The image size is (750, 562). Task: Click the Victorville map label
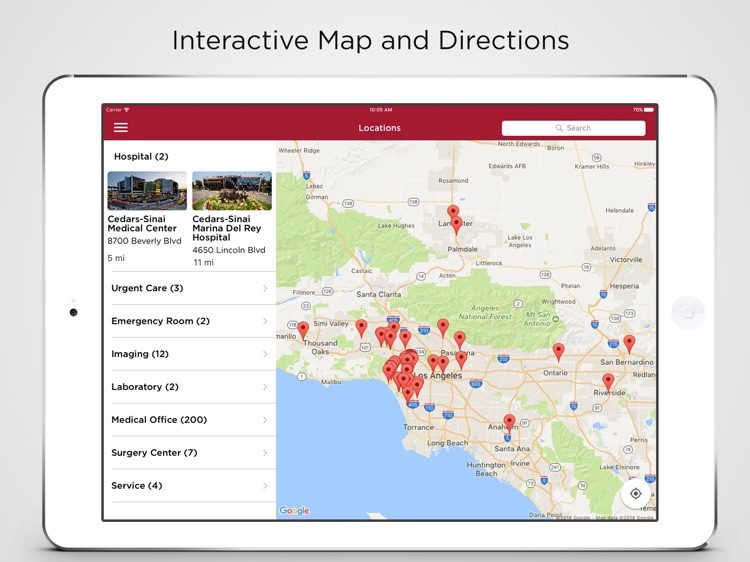coord(626,260)
